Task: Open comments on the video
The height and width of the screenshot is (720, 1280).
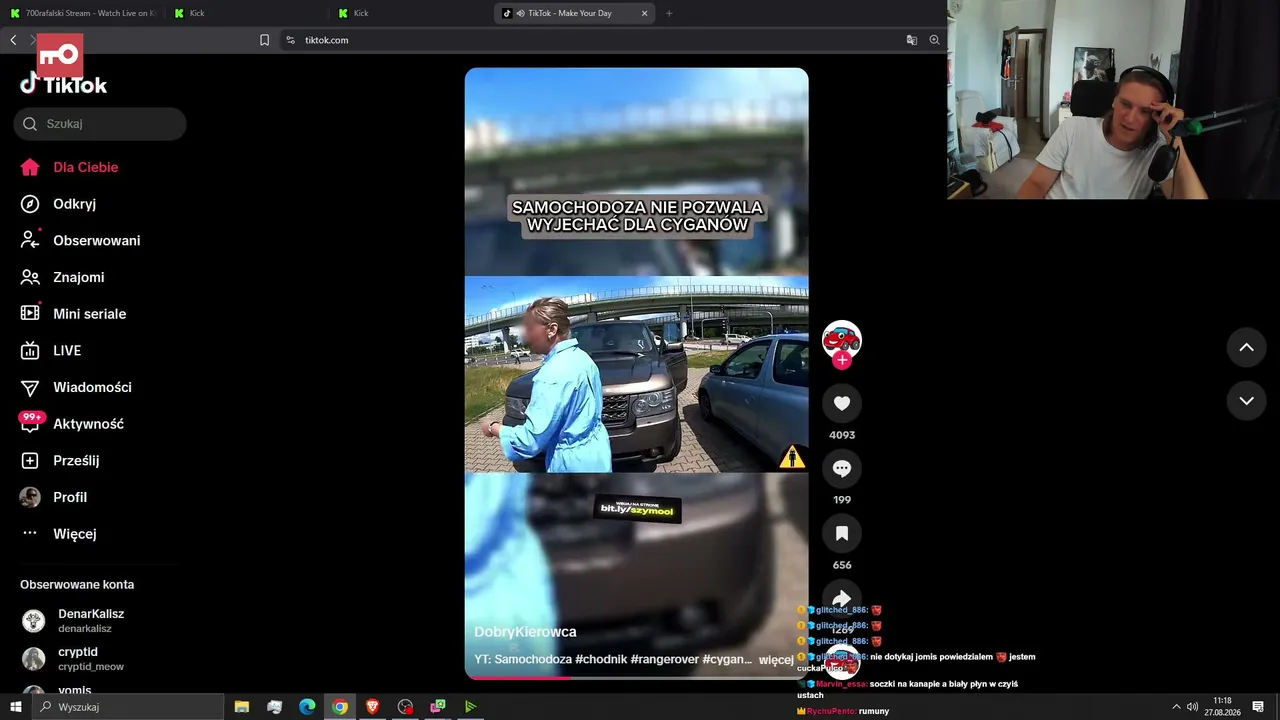Action: (842, 468)
